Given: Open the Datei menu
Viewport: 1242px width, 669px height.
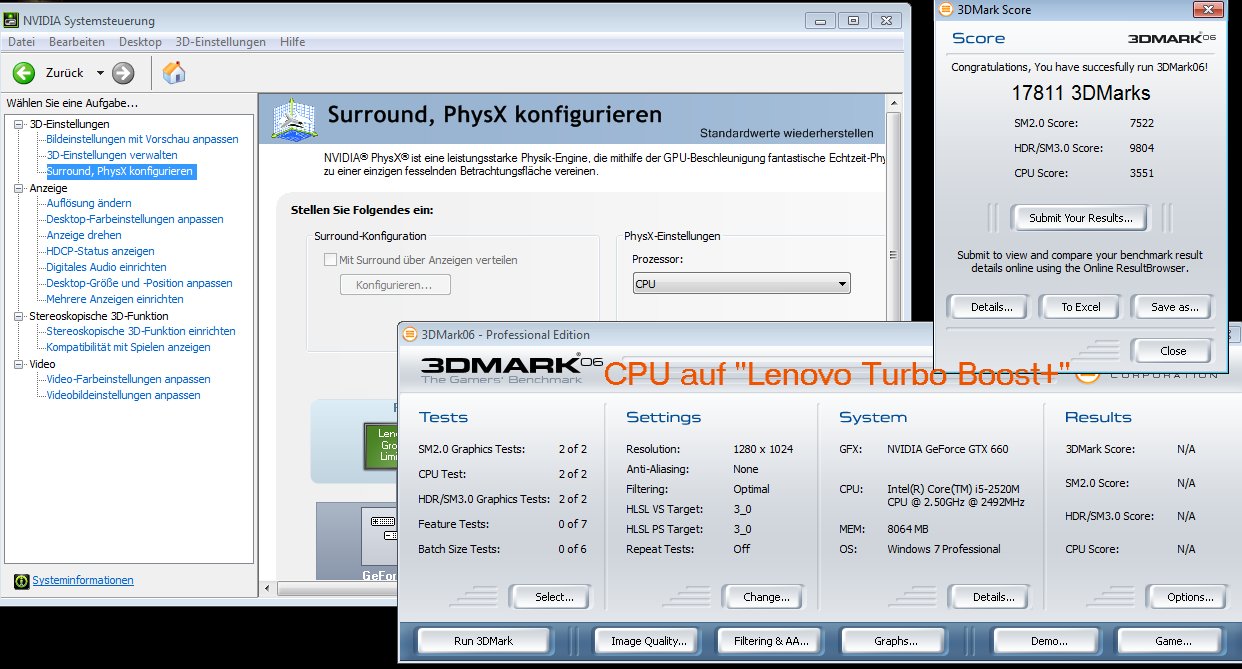Looking at the screenshot, I should (21, 42).
